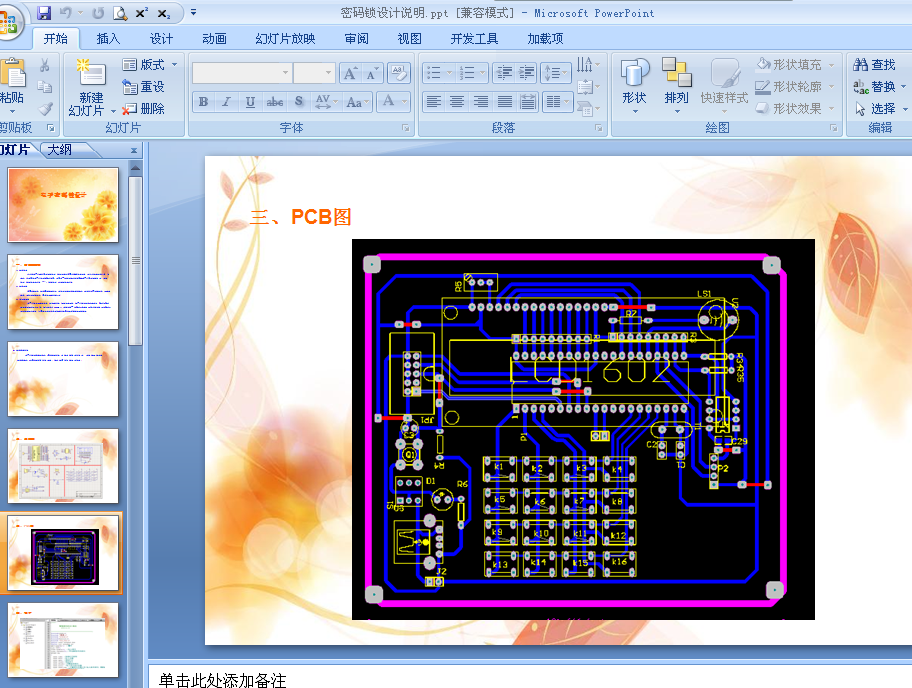Toggle text shadow (S) formatting
This screenshot has width=912, height=688.
299,102
